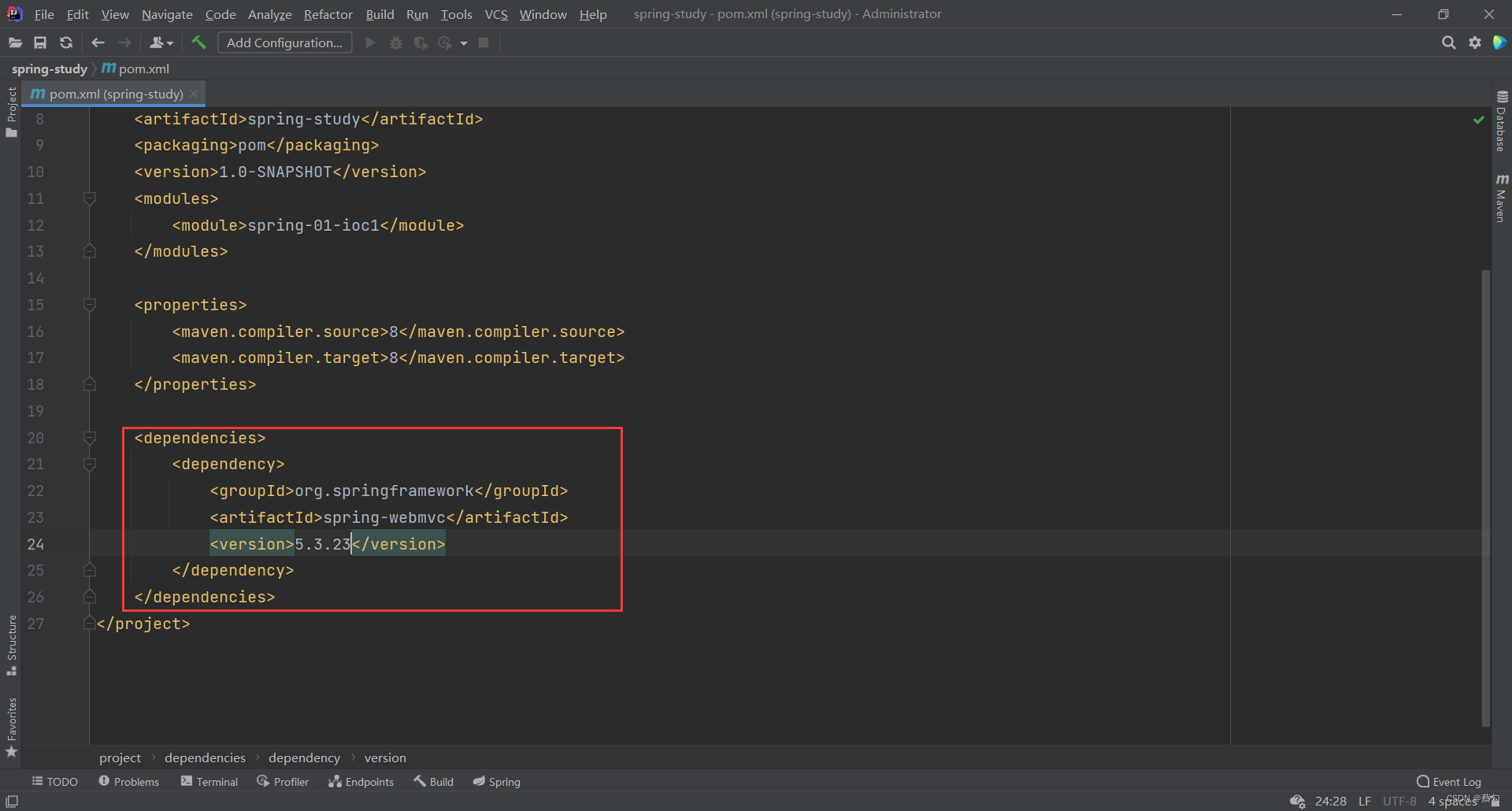The width and height of the screenshot is (1512, 811).
Task: Open the Event Log
Action: (x=1449, y=781)
